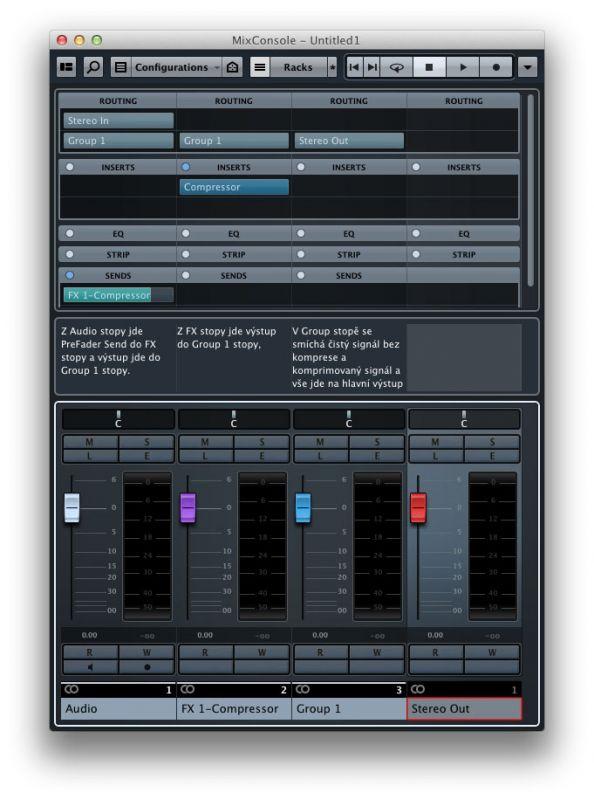594x800 pixels.
Task: Click the Compressor insert slot
Action: tap(234, 187)
